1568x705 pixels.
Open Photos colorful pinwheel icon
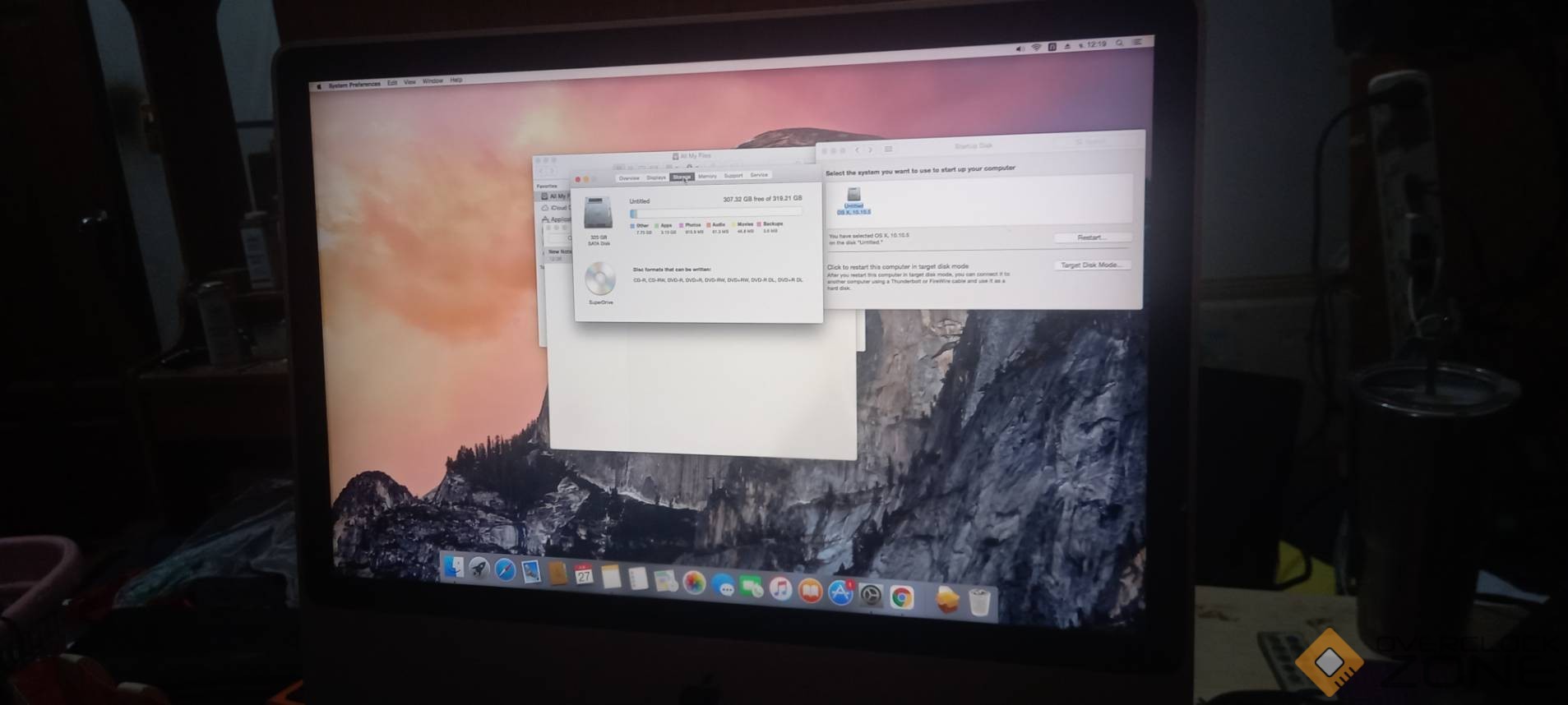694,583
